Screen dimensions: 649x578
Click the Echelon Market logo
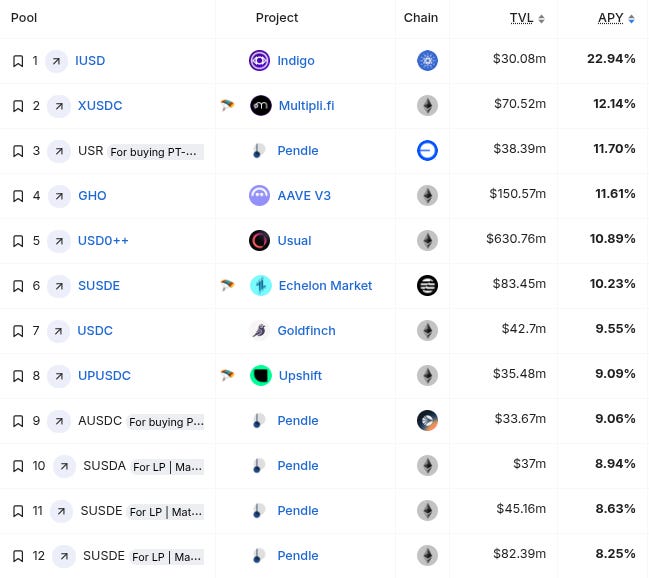(261, 286)
